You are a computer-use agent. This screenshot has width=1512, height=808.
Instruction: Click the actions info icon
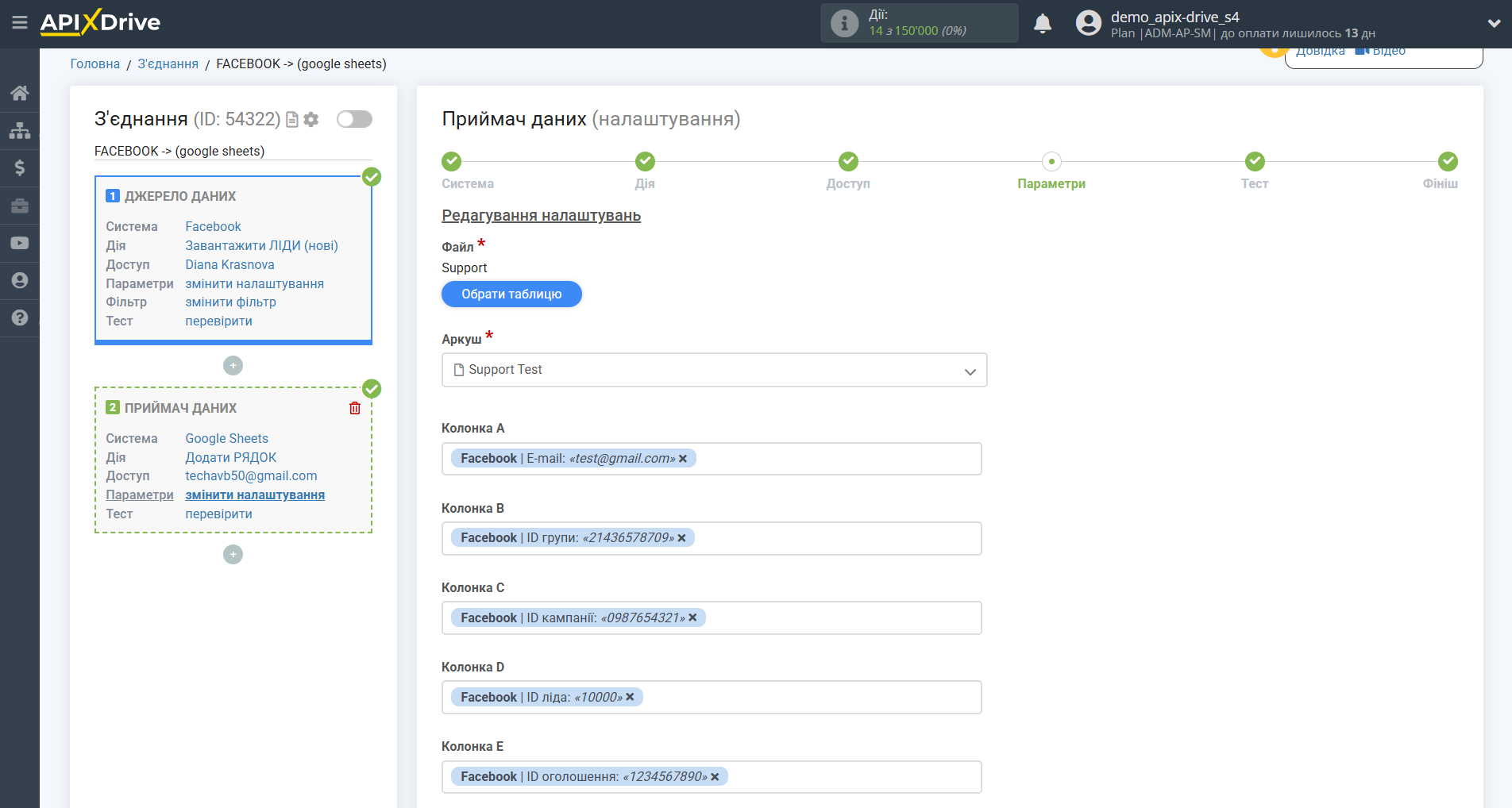pos(844,24)
